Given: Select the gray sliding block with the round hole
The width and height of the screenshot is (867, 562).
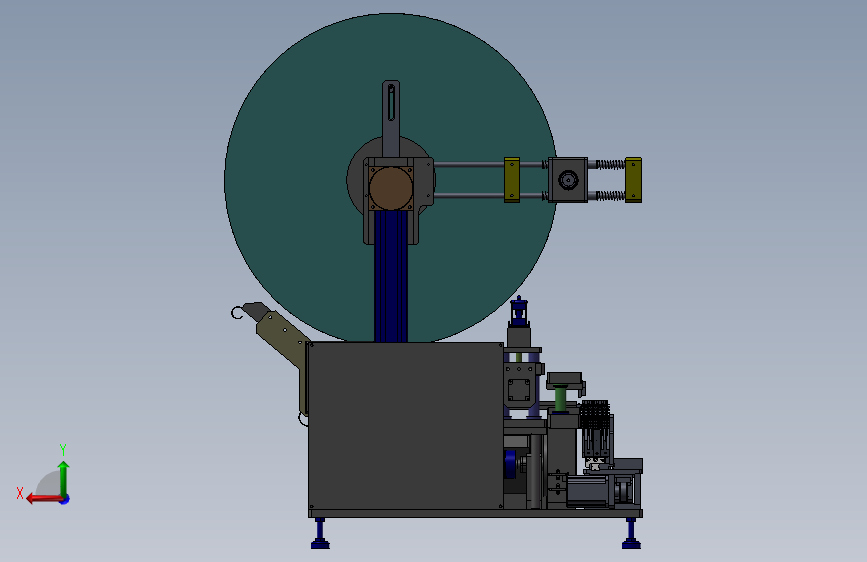Looking at the screenshot, I should (x=568, y=180).
